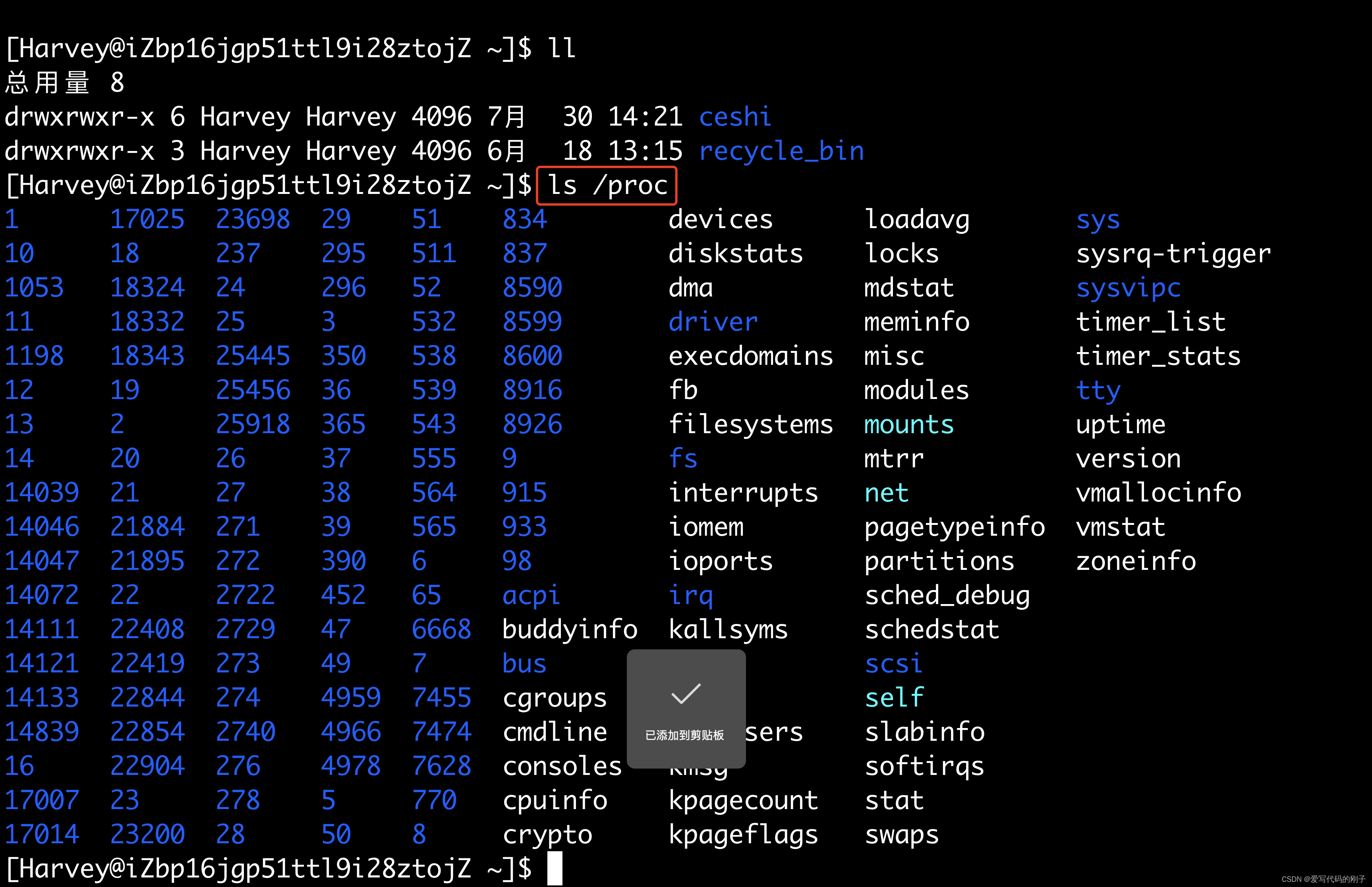Click the terminal cursor at last prompt
This screenshot has height=887, width=1372.
pos(555,869)
